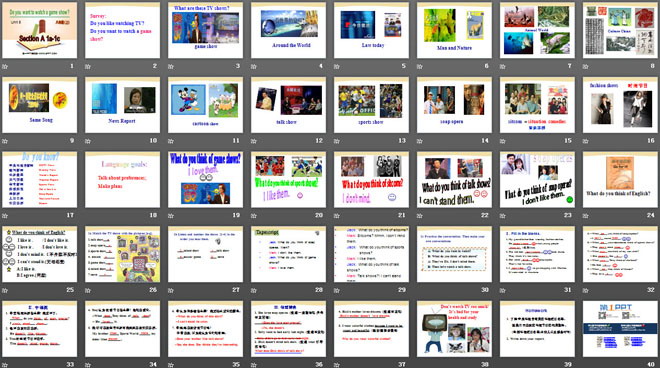Click the star icon beneath slide 40
Viewport: 660px width, 368px height.
coord(585,365)
